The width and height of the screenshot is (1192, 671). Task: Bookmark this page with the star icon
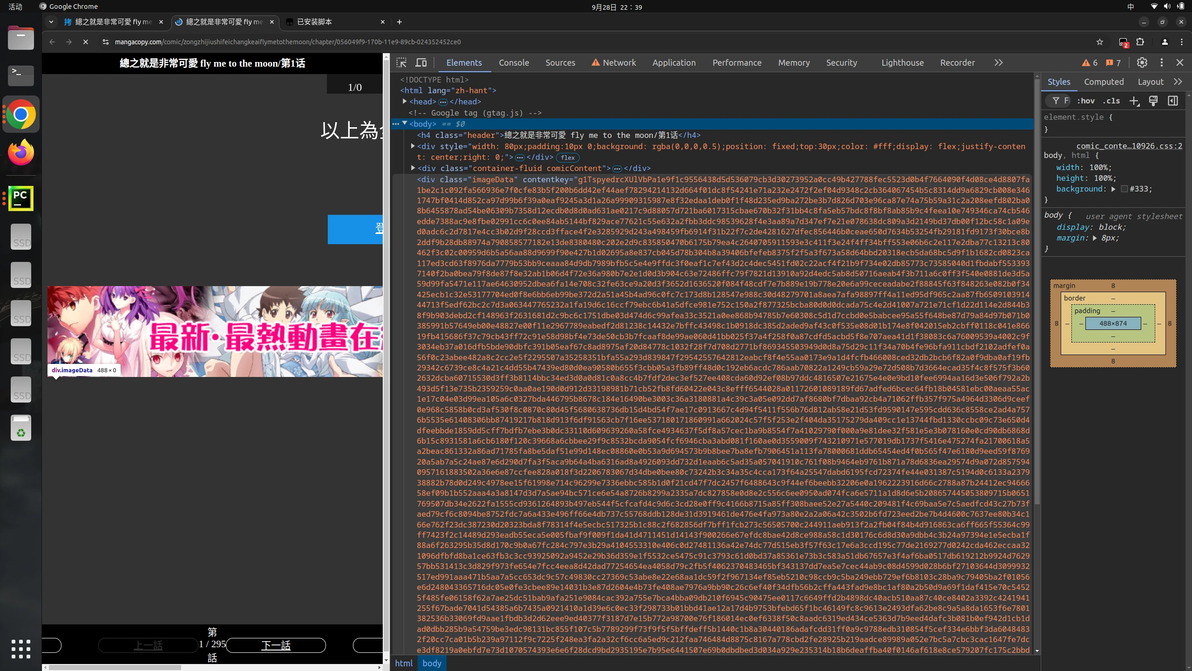click(x=1099, y=42)
